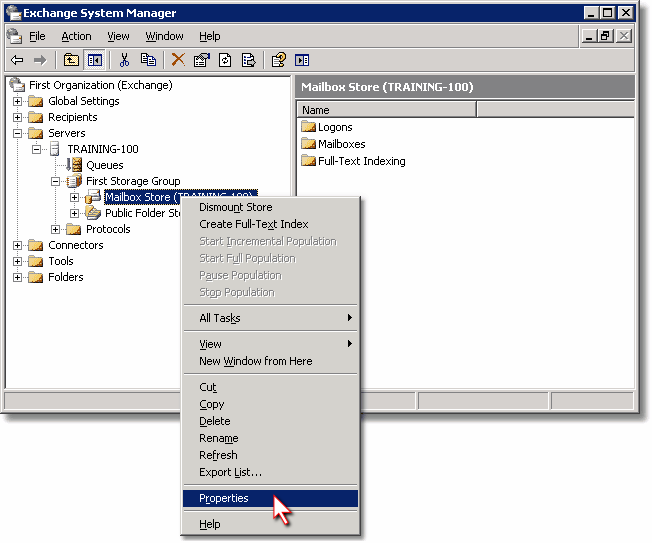Click the last toolbar icon after Help
This screenshot has height=543, width=652.
click(302, 60)
